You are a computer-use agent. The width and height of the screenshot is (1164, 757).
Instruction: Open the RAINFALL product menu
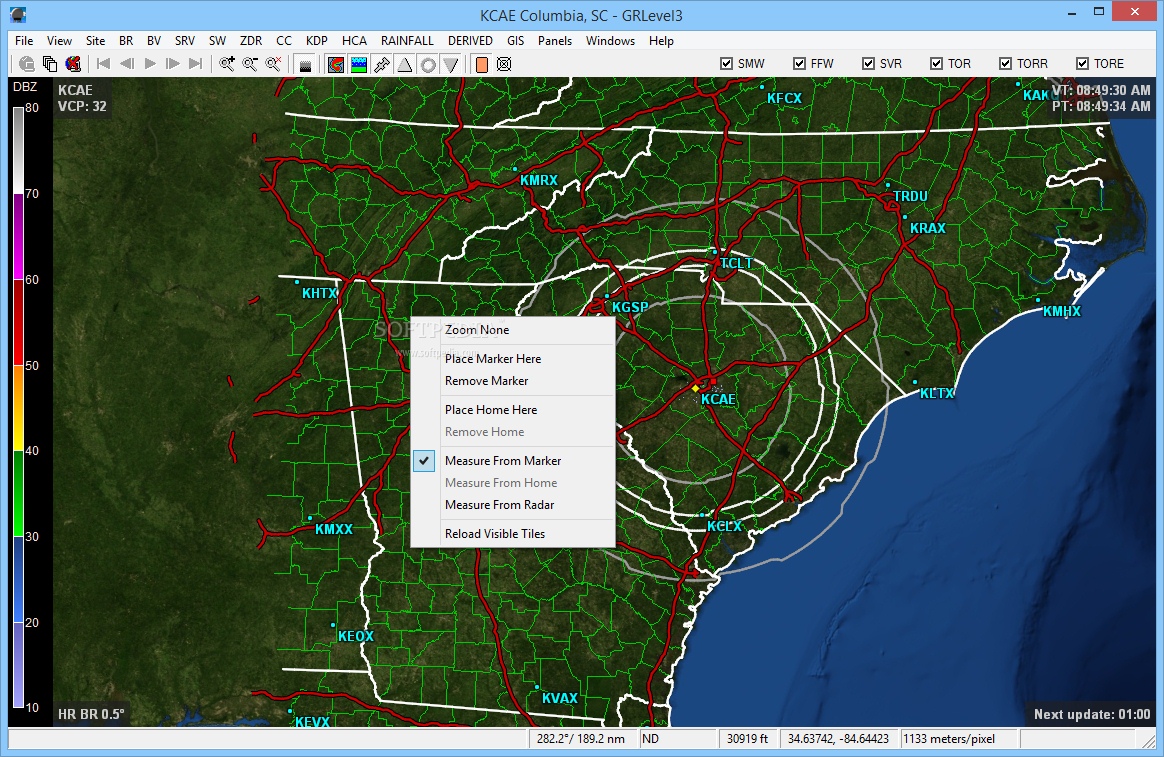(407, 41)
